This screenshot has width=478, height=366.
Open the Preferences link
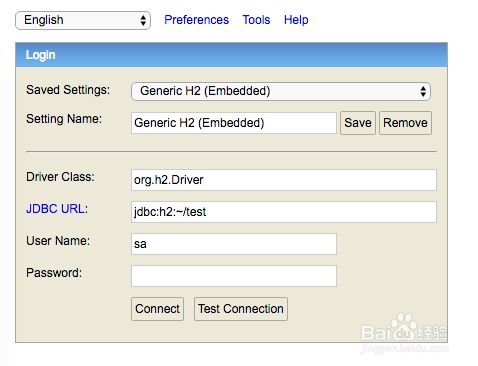[x=196, y=20]
